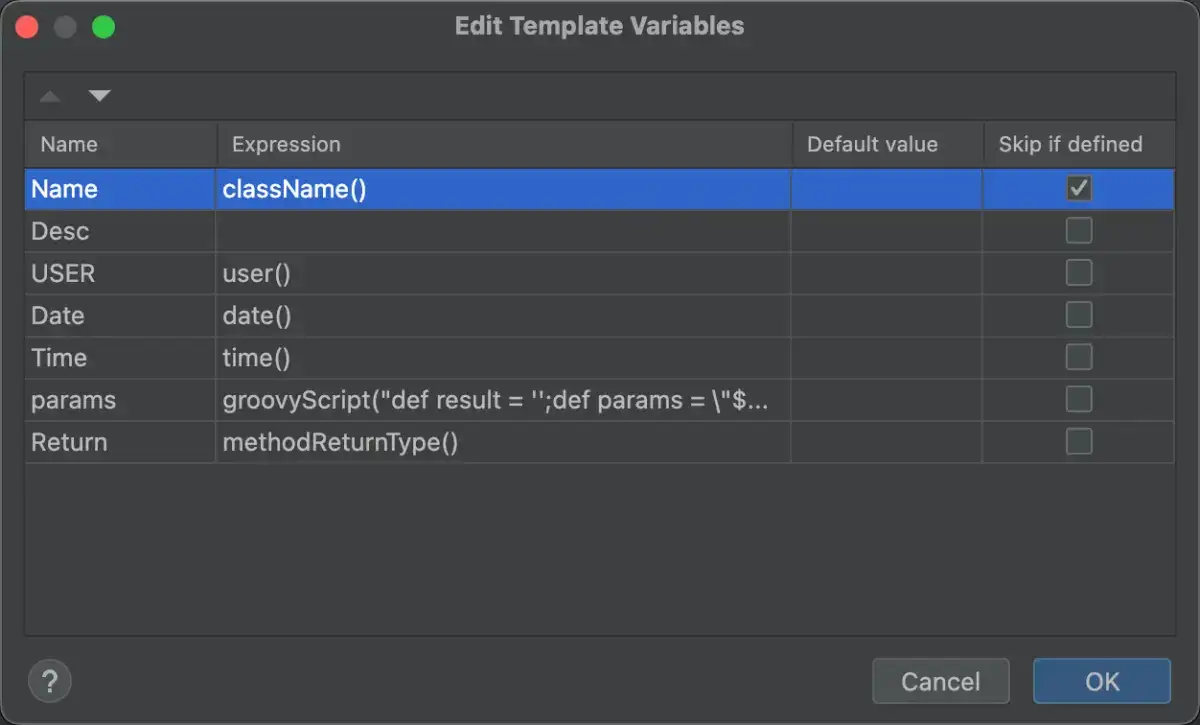This screenshot has height=725, width=1200.
Task: Tick Skip if defined for Date row
Action: [1078, 315]
